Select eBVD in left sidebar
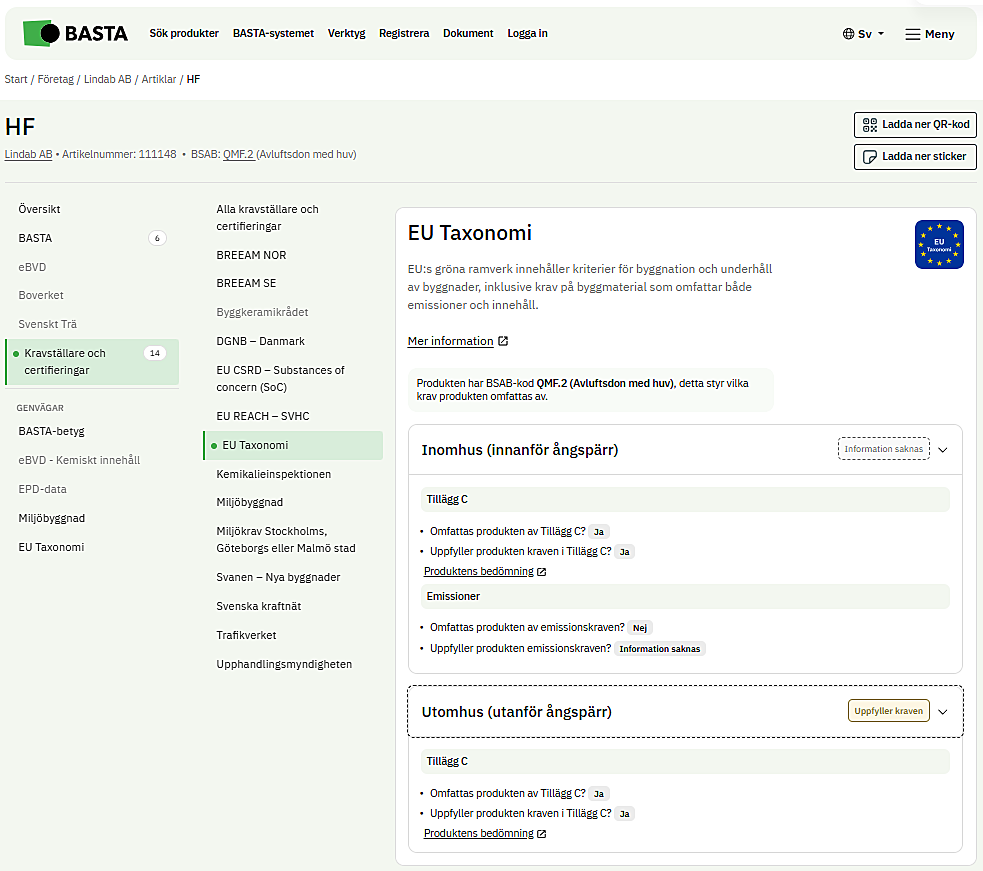The width and height of the screenshot is (983, 871). click(x=32, y=267)
